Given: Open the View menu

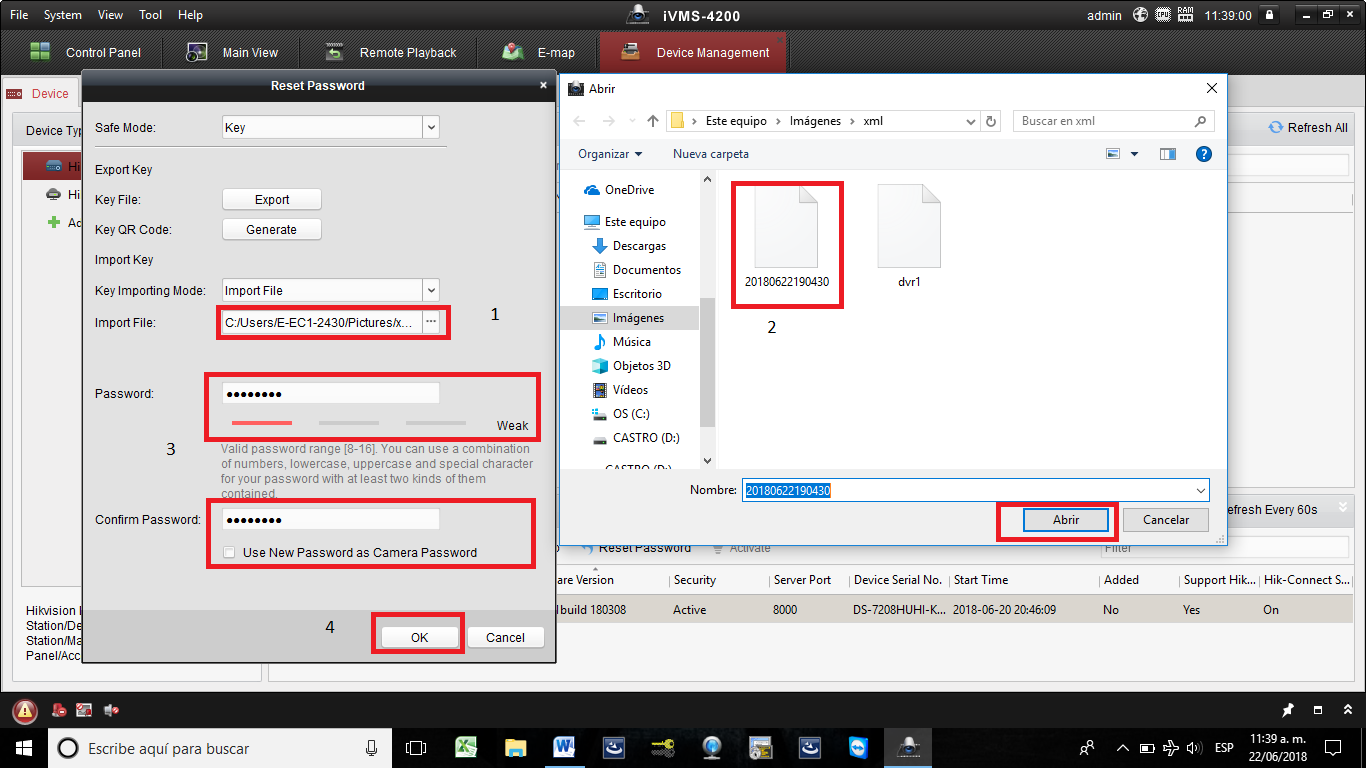Looking at the screenshot, I should coord(111,15).
